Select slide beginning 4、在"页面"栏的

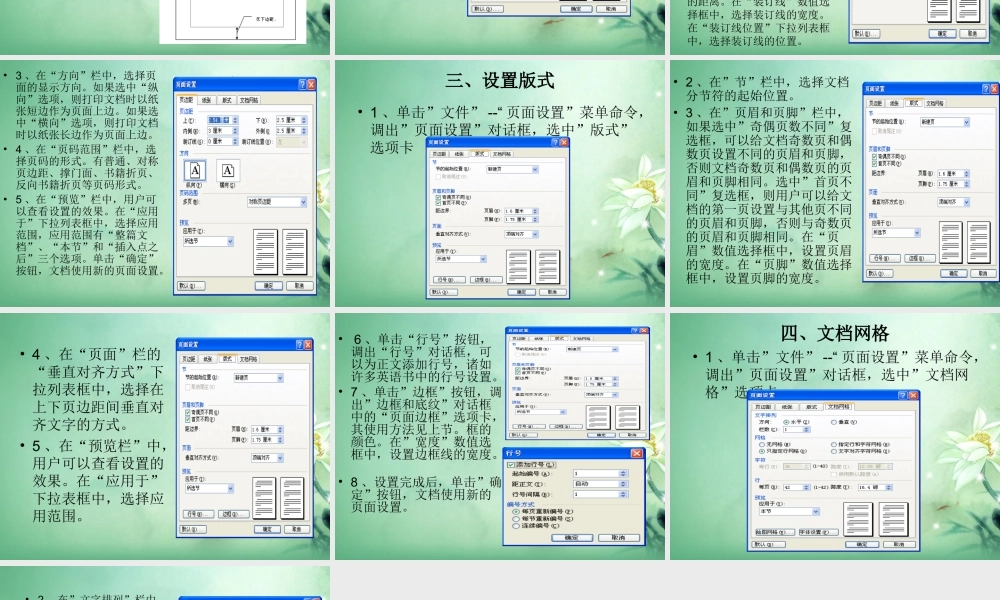pyautogui.click(x=165, y=436)
